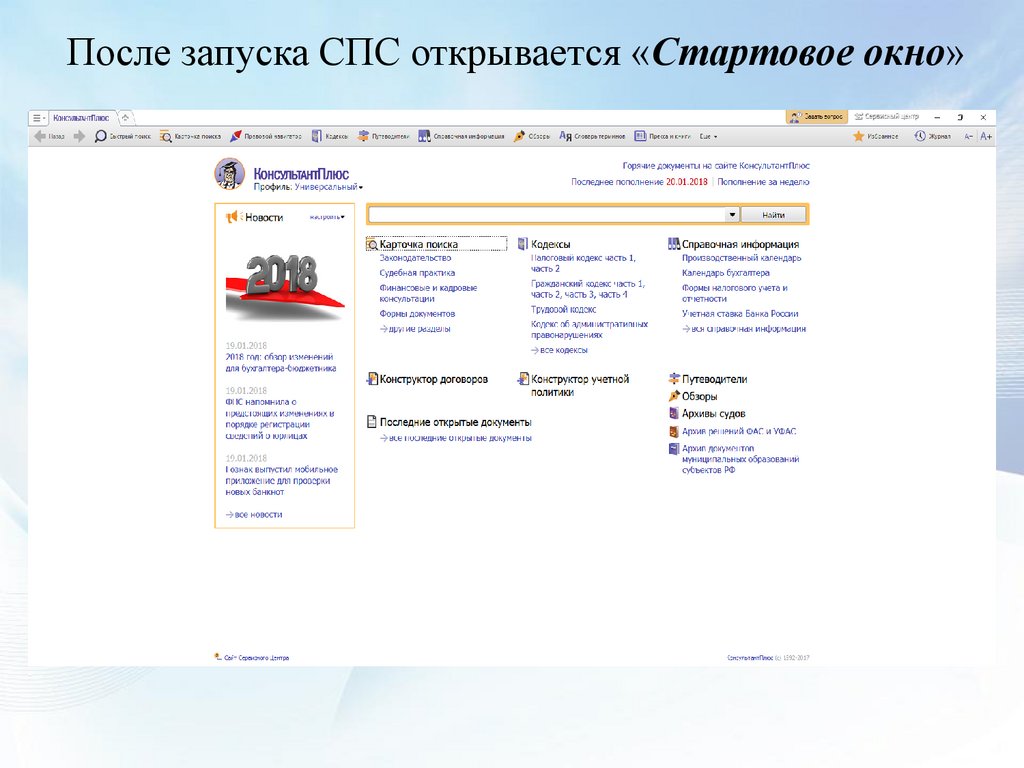This screenshot has width=1024, height=768.
Task: Open Справочная информация toolbar item
Action: [x=461, y=136]
